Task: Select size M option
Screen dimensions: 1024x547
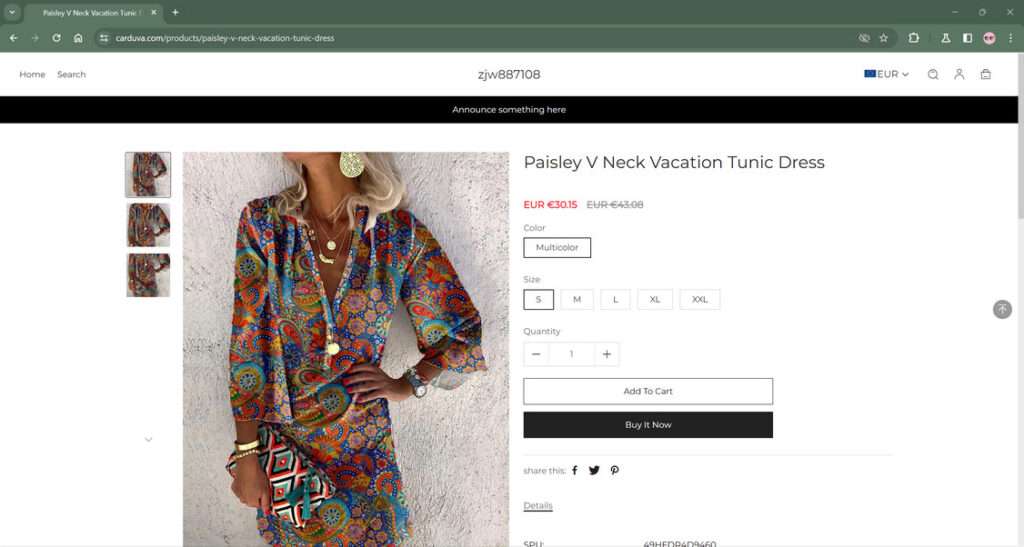Action: click(x=577, y=299)
